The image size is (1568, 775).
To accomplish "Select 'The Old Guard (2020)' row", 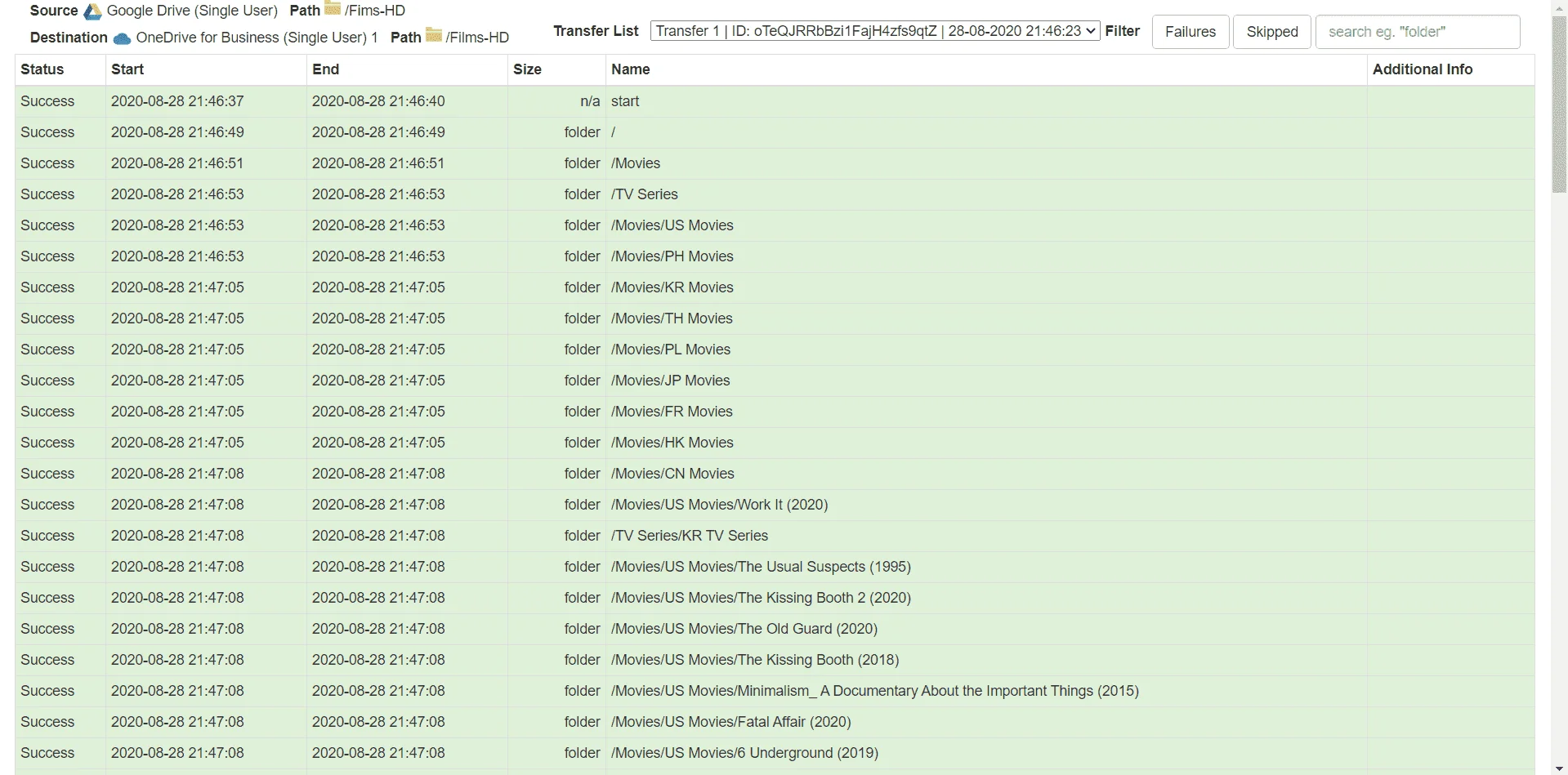I will (775, 629).
